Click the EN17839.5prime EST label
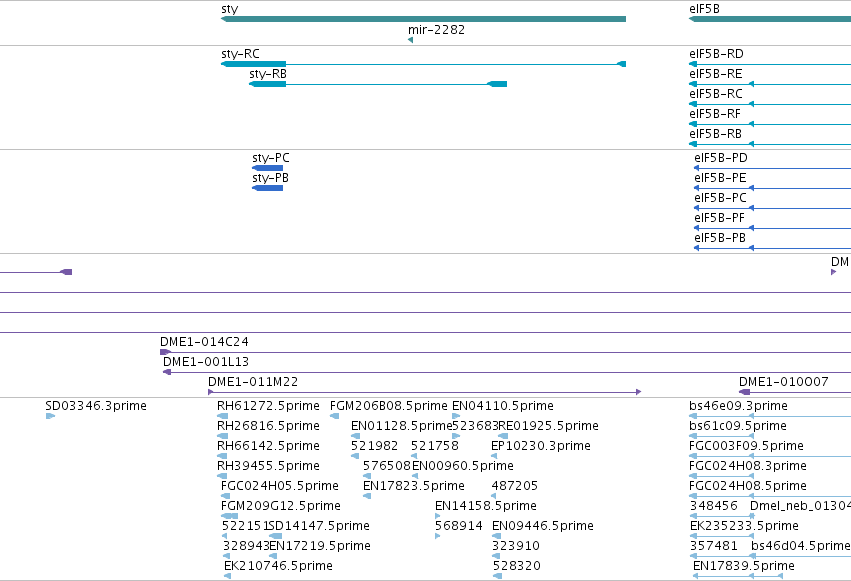 click(x=744, y=566)
